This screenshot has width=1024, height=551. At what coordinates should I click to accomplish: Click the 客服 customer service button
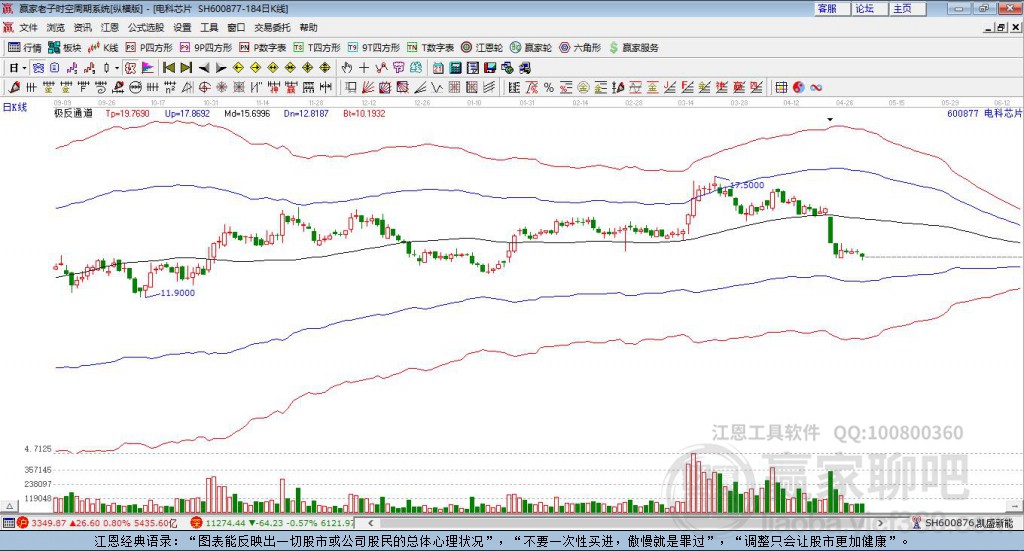click(x=833, y=8)
